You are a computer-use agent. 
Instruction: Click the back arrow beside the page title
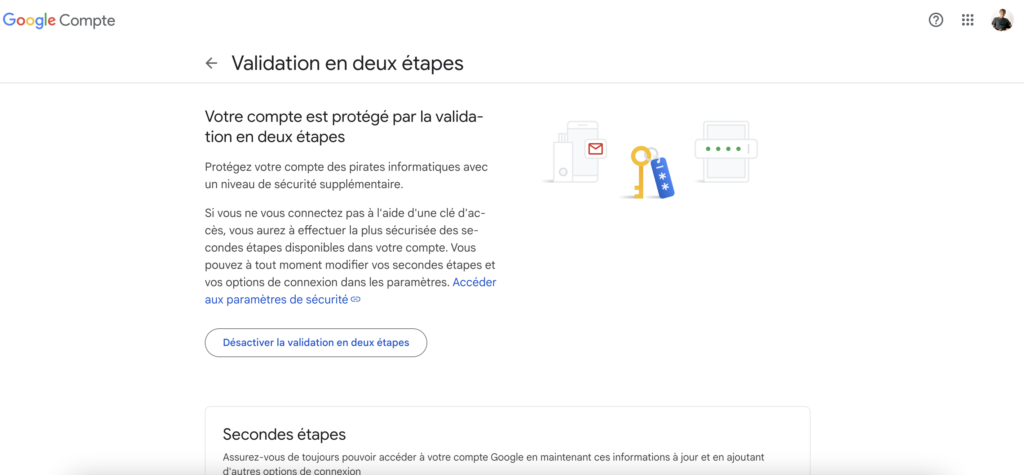(x=211, y=63)
